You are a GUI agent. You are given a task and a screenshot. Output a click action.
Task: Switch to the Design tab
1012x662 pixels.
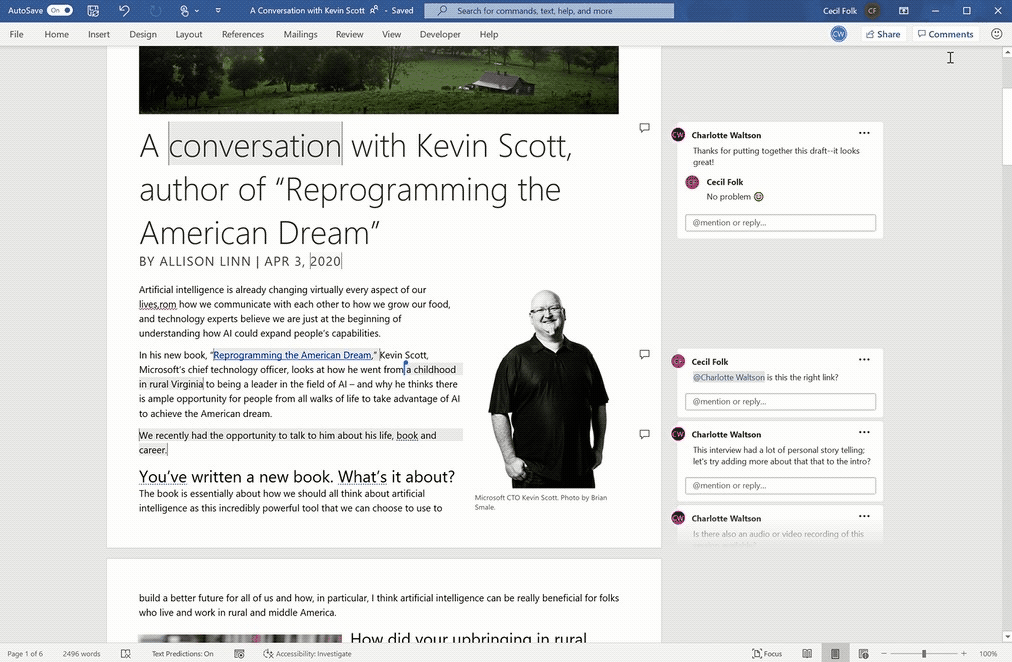(143, 34)
